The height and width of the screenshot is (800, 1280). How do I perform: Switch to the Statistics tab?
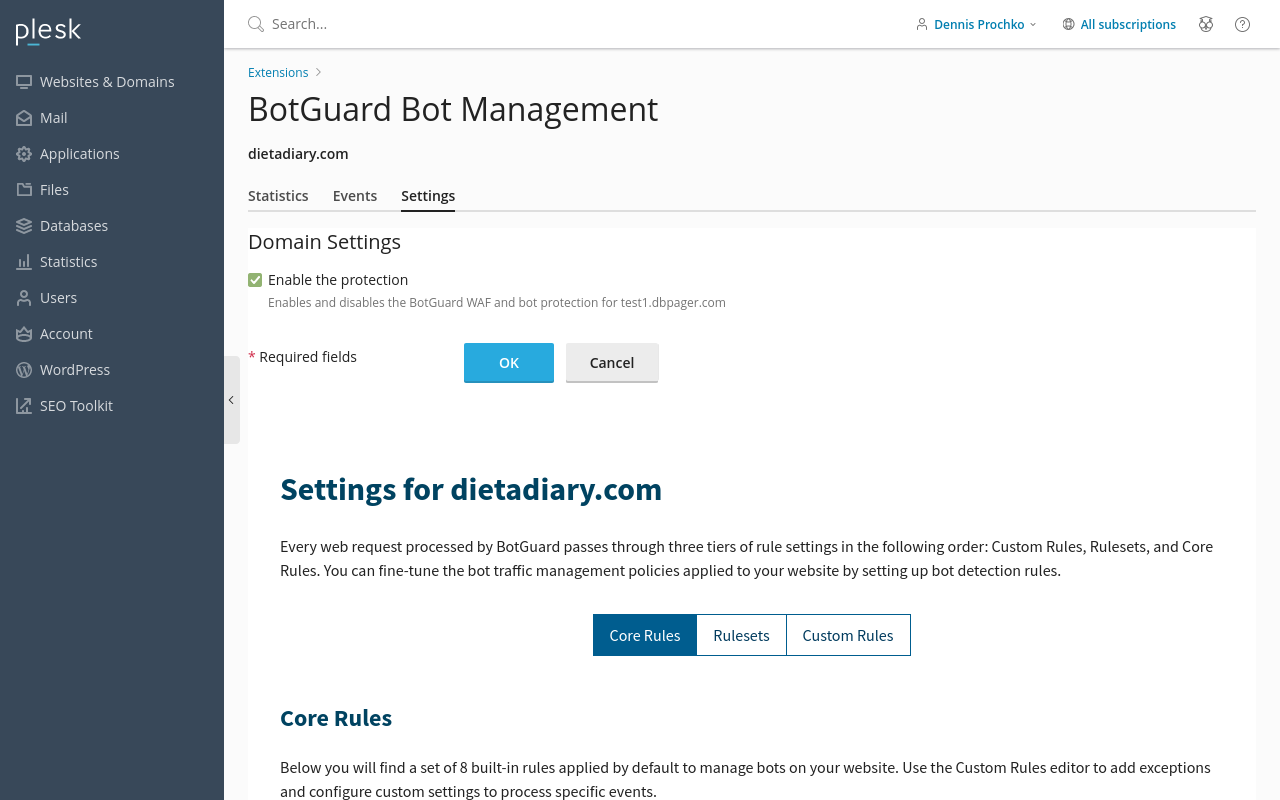[x=278, y=196]
